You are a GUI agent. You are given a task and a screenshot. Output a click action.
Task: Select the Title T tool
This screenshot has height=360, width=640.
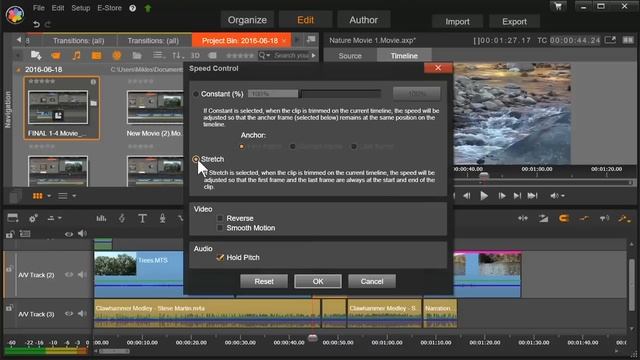point(142,219)
